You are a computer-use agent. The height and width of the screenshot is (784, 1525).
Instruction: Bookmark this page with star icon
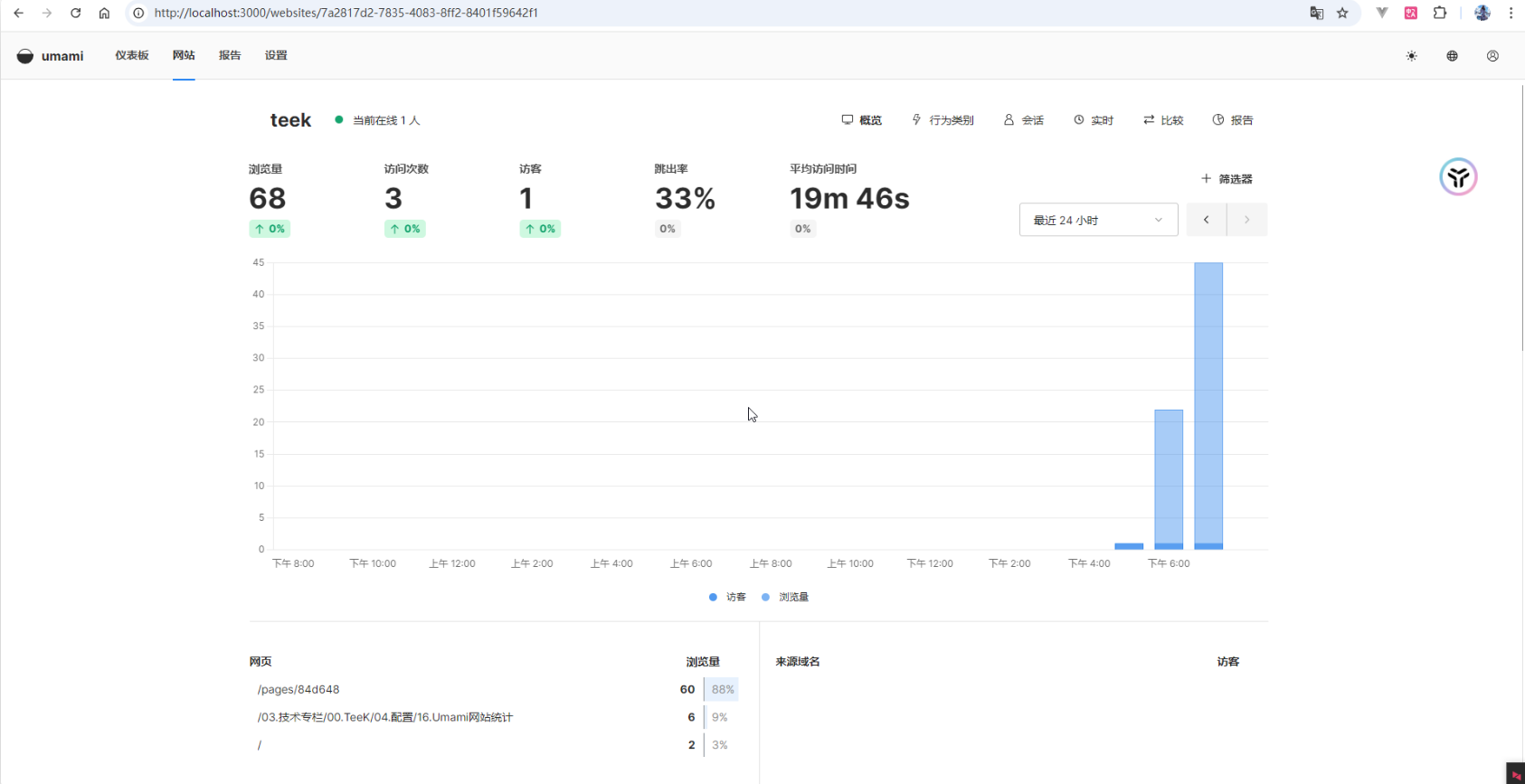(1342, 13)
